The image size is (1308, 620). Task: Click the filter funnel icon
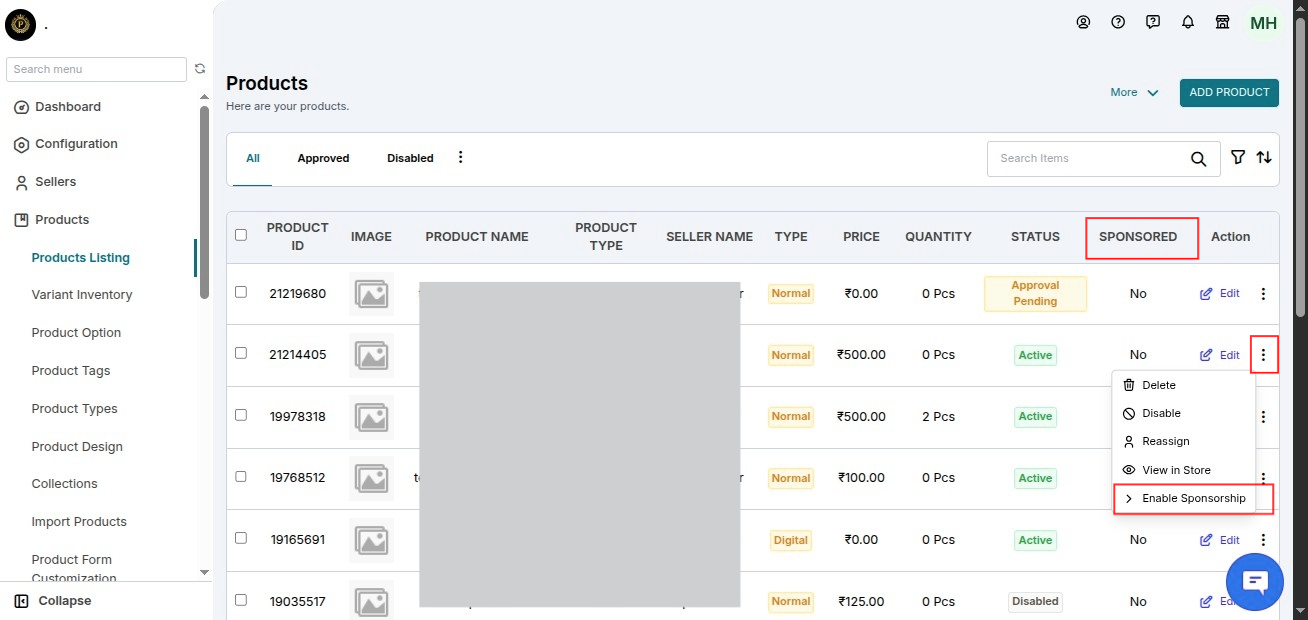1238,158
